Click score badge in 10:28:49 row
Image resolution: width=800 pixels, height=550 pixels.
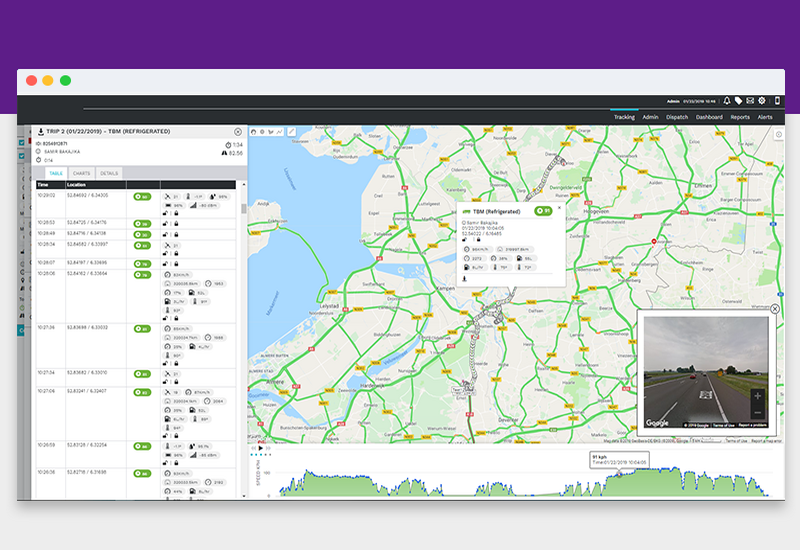point(142,235)
